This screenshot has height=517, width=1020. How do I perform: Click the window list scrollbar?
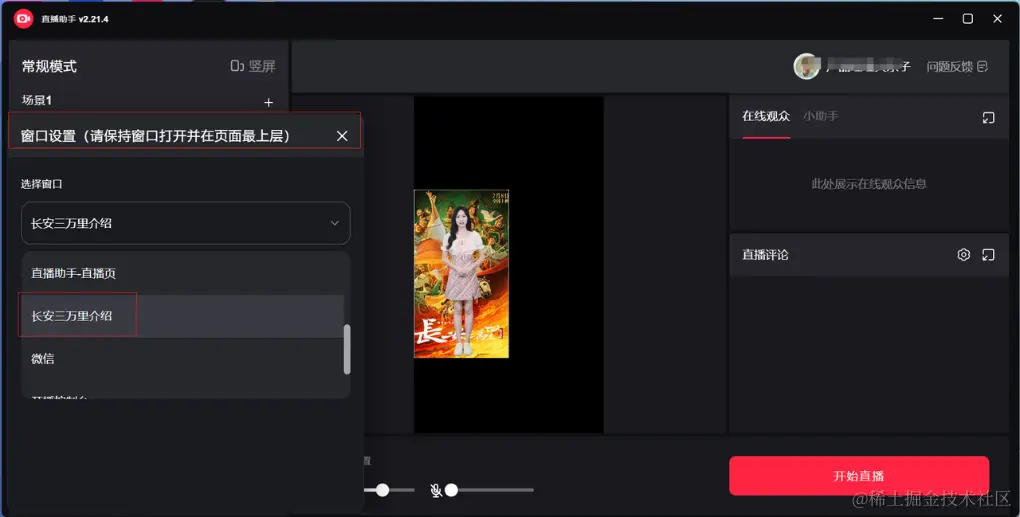[347, 349]
